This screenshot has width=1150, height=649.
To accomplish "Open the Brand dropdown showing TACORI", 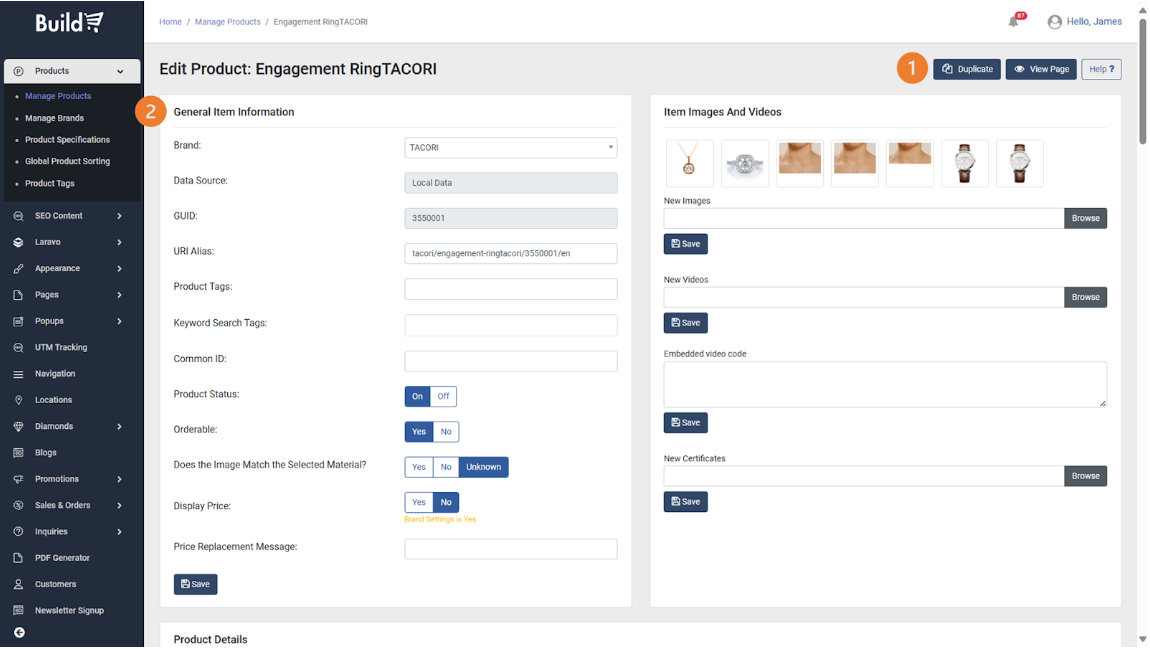I will pos(510,148).
